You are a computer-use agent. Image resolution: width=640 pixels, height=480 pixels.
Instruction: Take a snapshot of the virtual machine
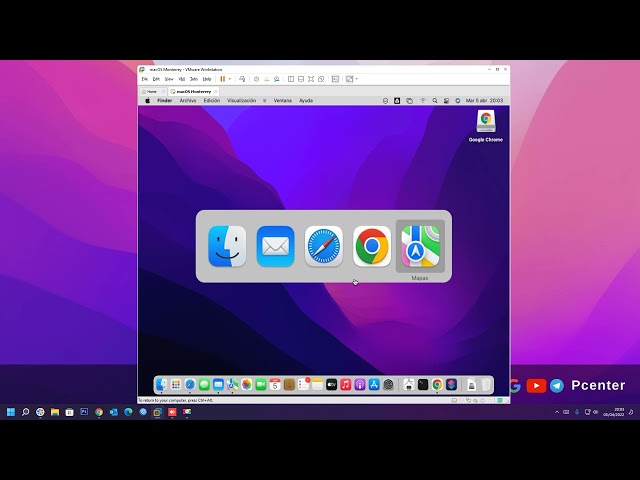[256, 79]
